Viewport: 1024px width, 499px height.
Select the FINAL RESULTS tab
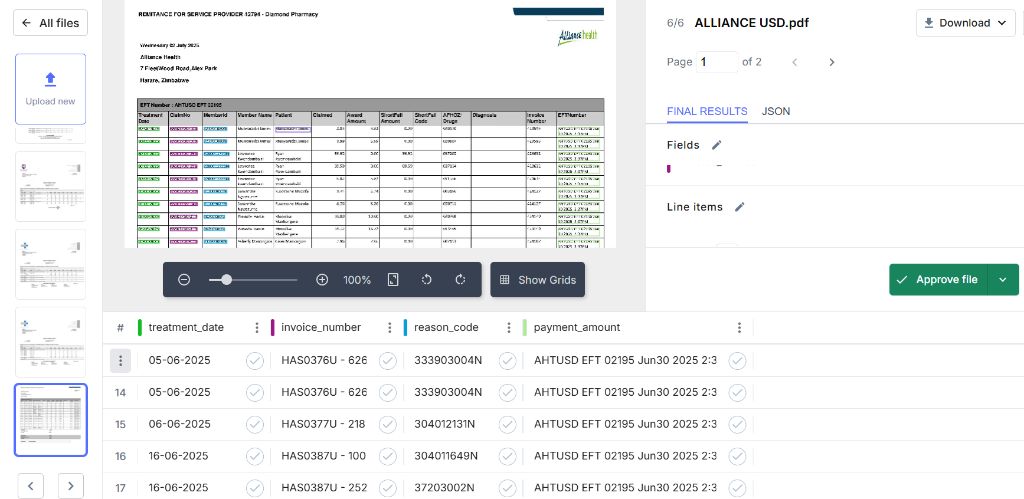point(707,111)
